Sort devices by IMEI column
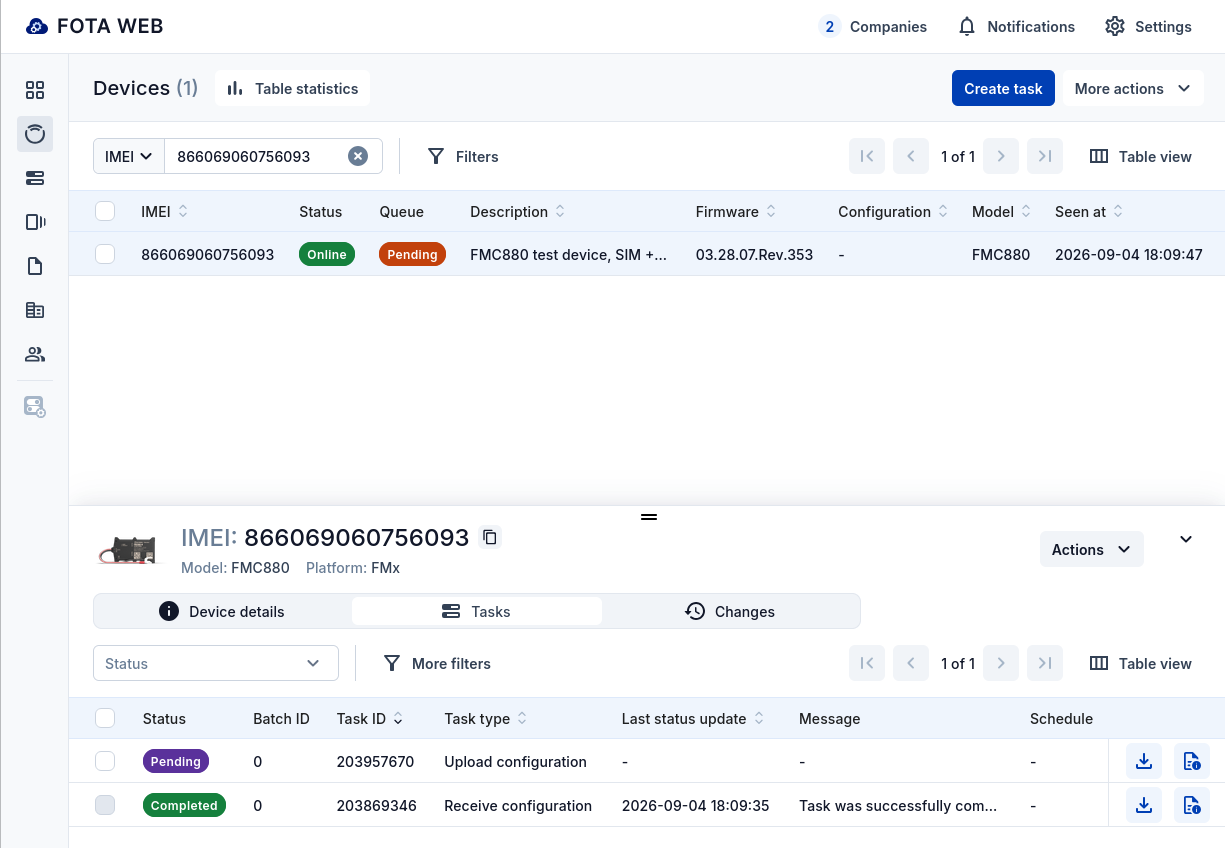Screen dimensions: 1225x848 (x=165, y=211)
